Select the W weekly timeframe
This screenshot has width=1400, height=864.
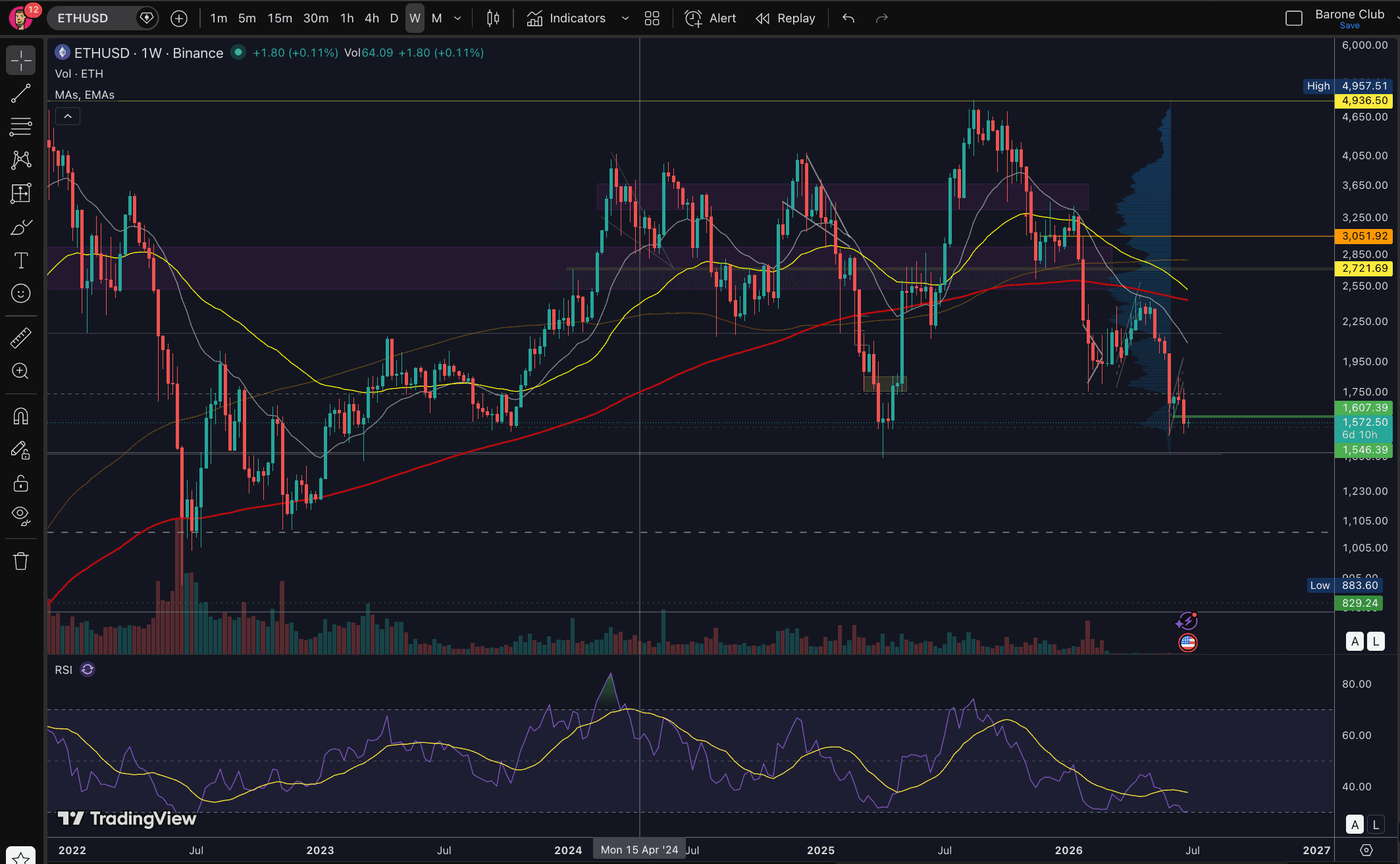(x=415, y=18)
